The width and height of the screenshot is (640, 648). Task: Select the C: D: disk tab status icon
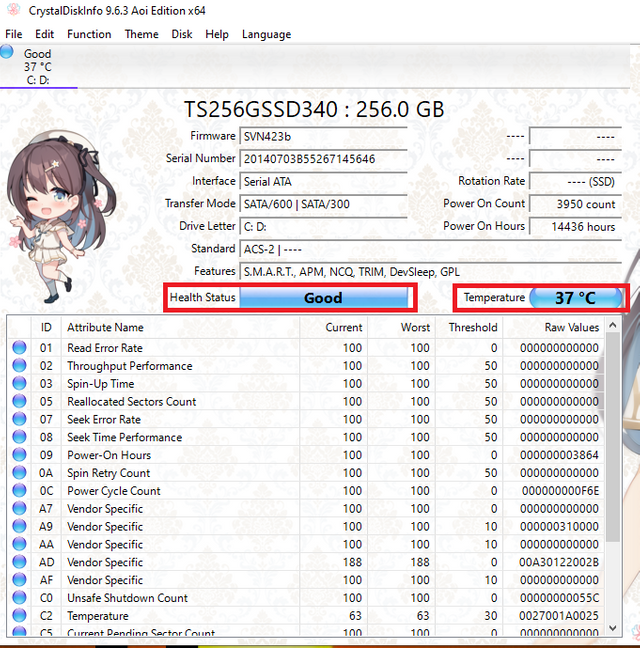[7, 52]
